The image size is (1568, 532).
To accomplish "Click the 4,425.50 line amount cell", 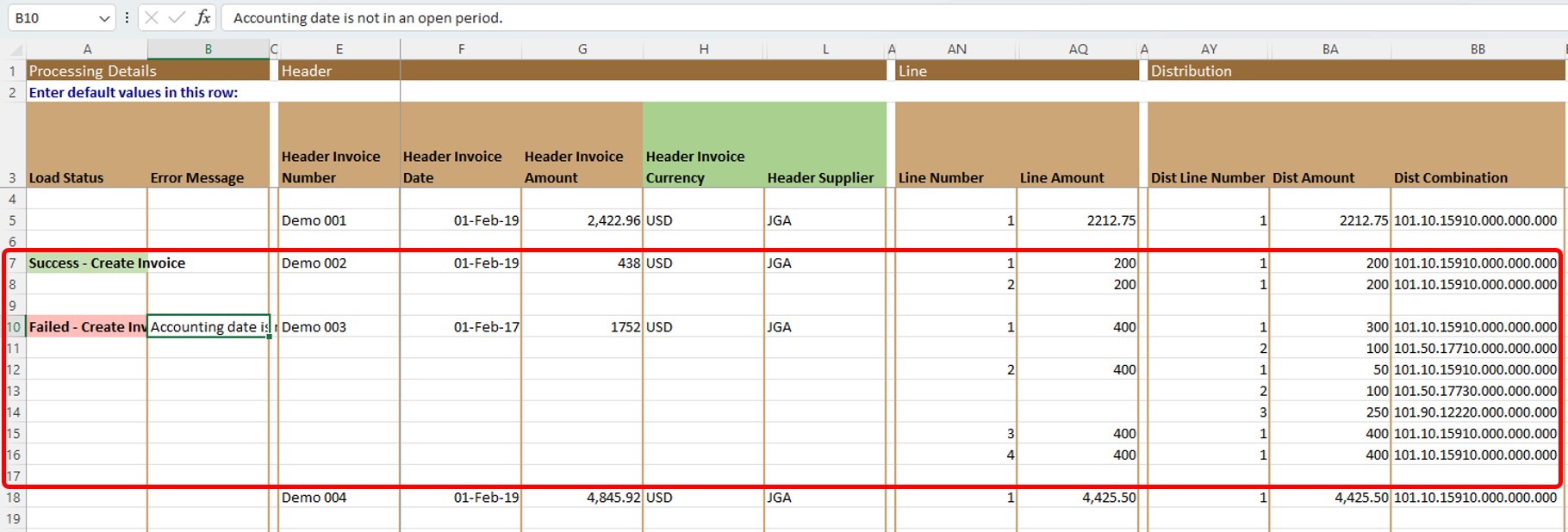I will 1078,498.
